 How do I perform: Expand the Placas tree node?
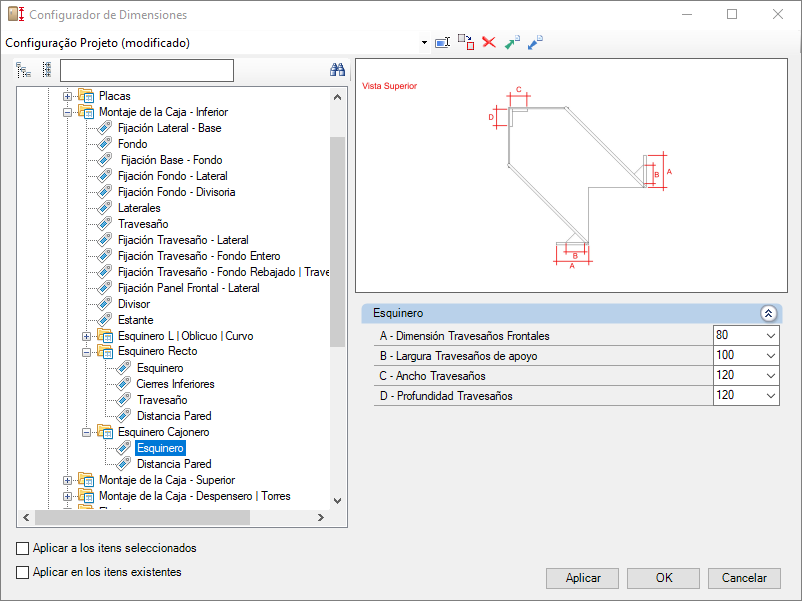coord(67,96)
